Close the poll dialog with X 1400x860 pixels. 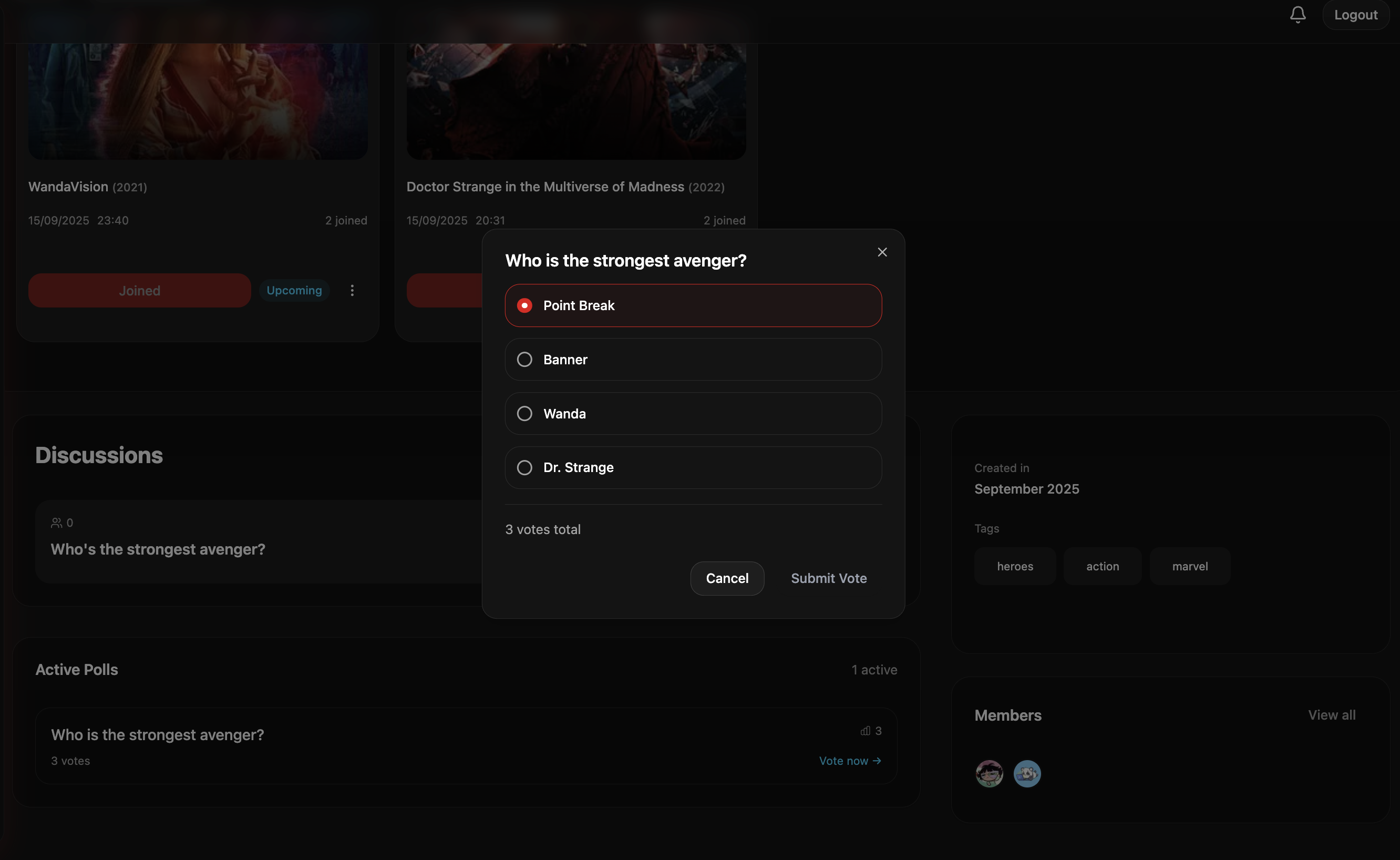882,252
